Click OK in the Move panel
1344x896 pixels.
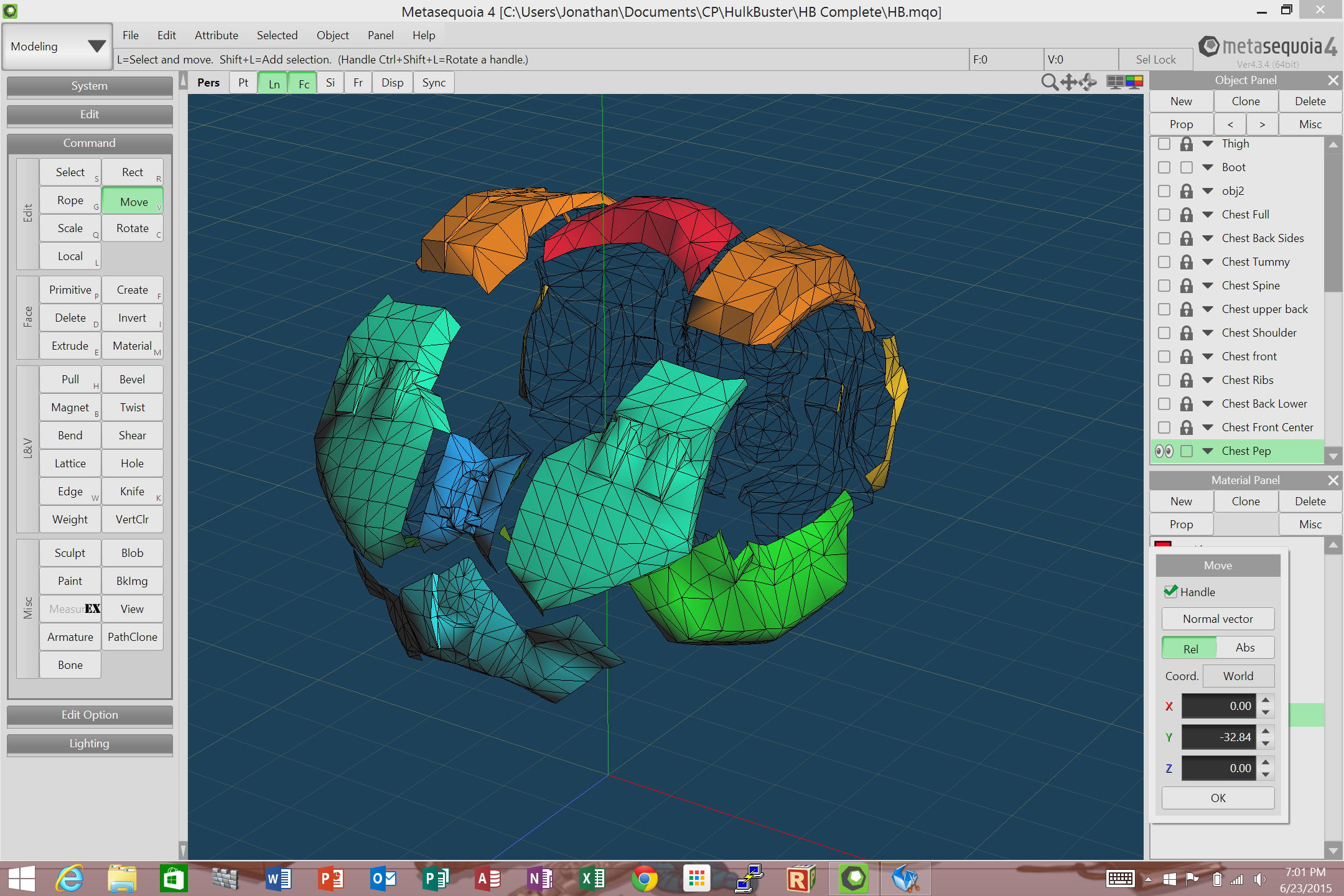pyautogui.click(x=1218, y=798)
